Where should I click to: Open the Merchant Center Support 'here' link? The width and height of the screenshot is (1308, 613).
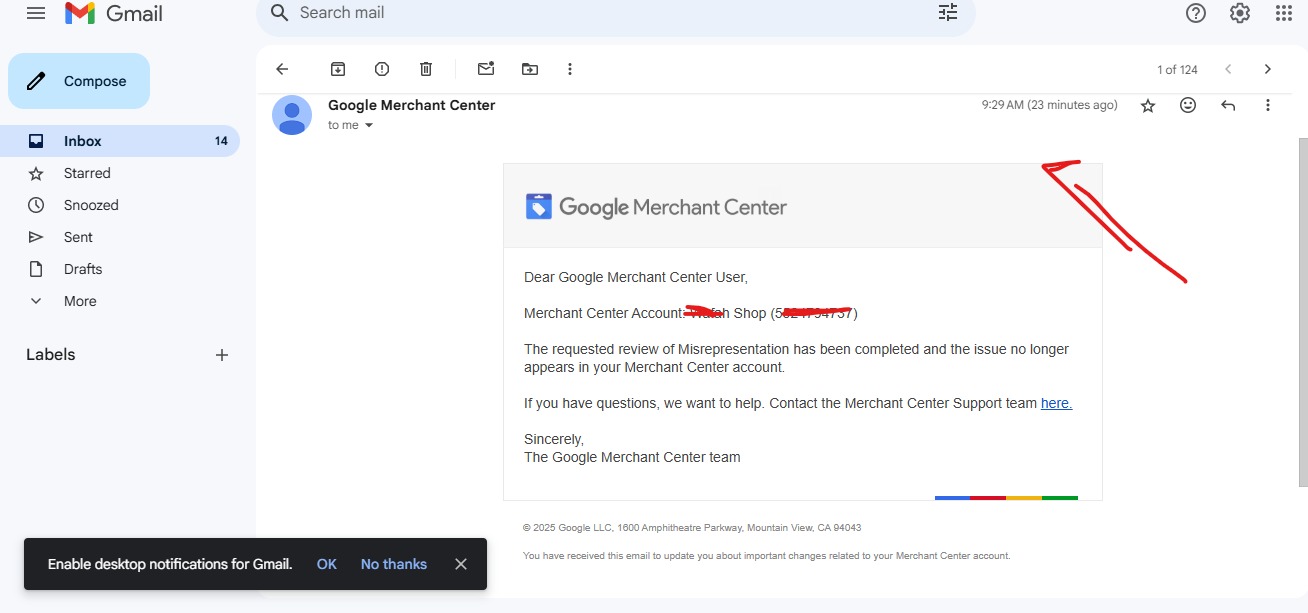click(x=1056, y=403)
